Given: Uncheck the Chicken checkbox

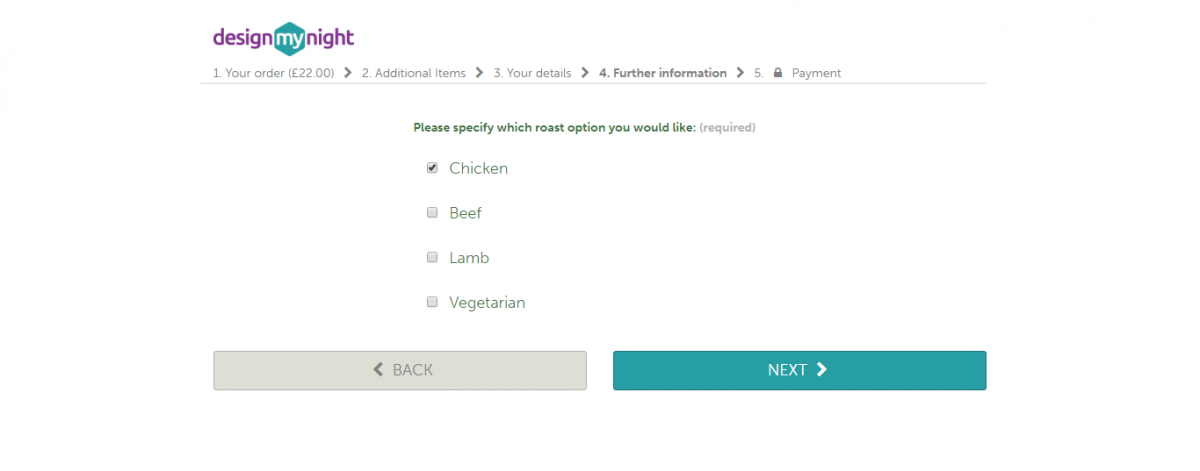Looking at the screenshot, I should tap(432, 168).
